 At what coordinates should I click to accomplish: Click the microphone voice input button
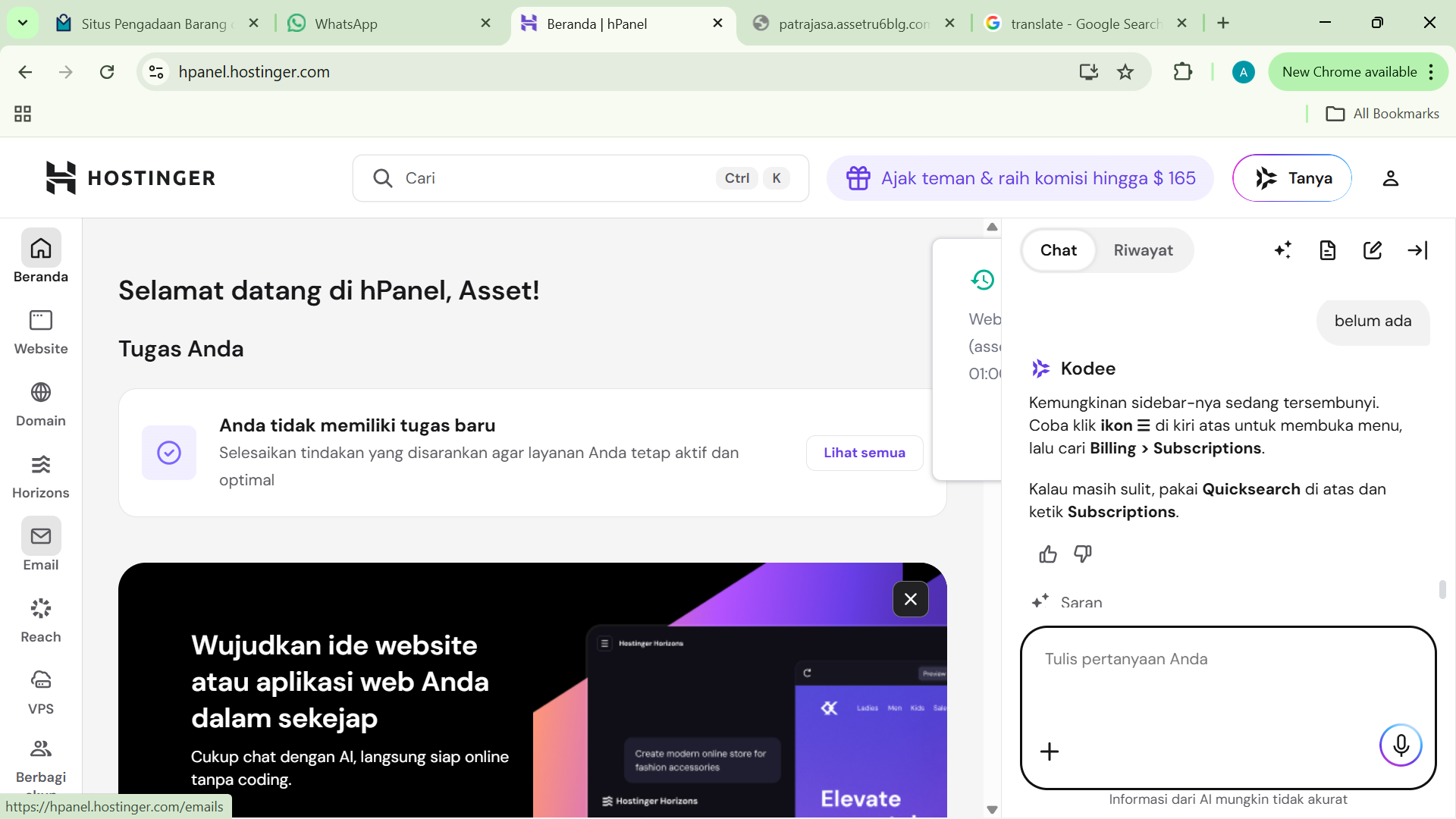(x=1401, y=745)
